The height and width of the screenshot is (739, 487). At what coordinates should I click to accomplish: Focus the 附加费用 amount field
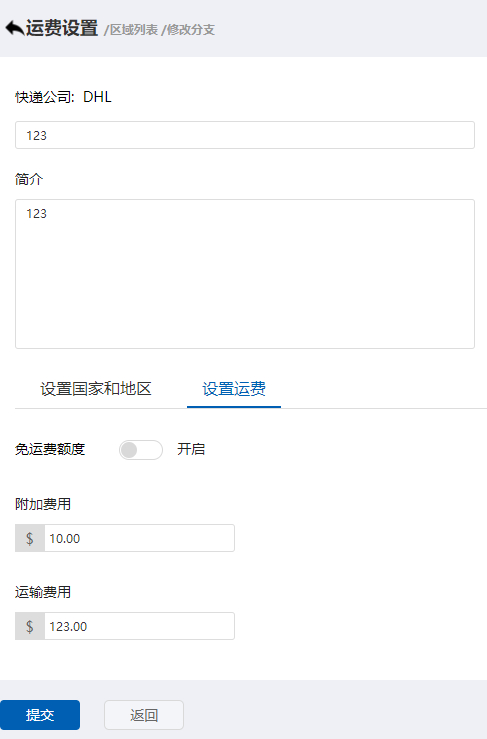(140, 538)
